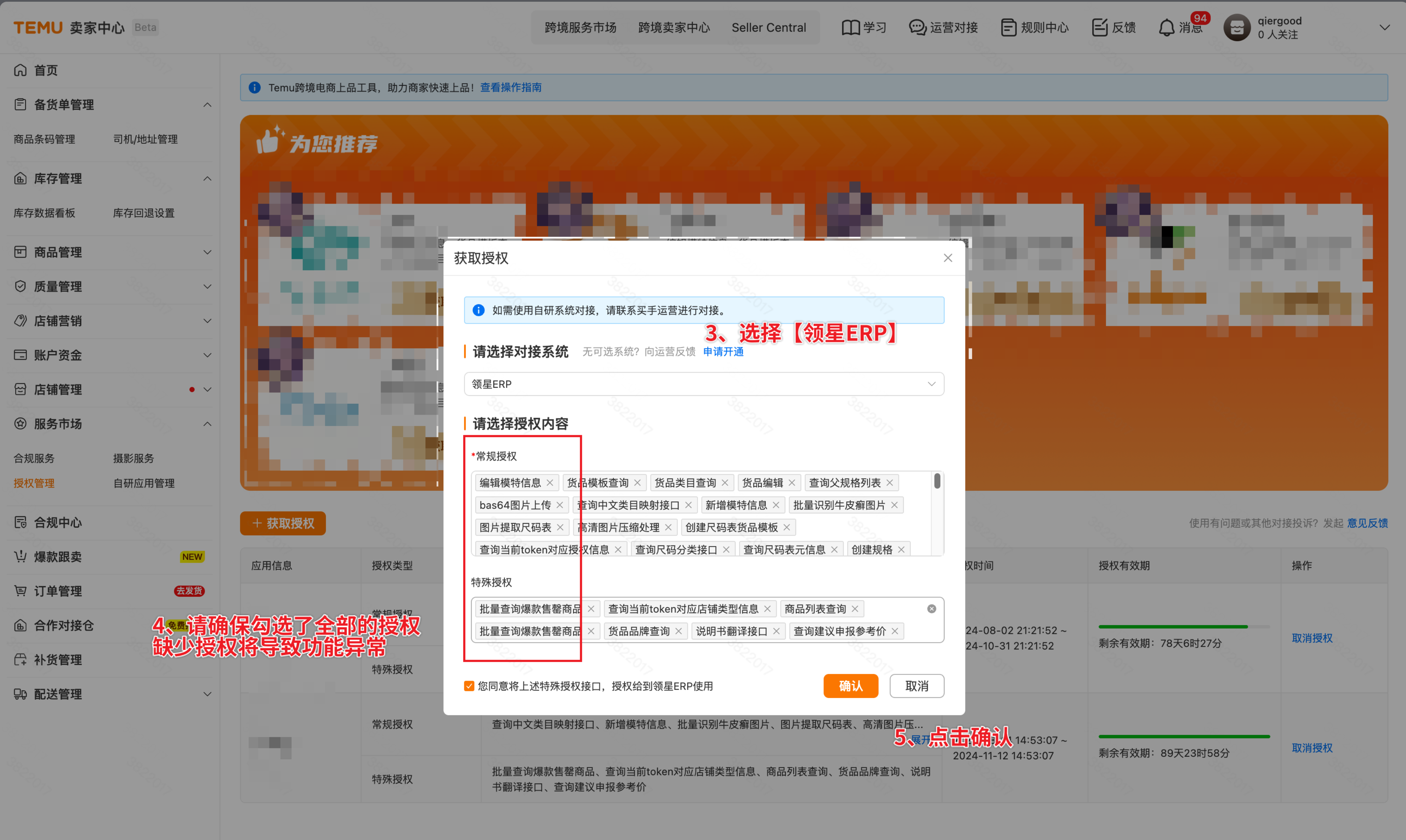Click the 78天 remaining validity progress bar
This screenshot has width=1406, height=840.
click(x=1184, y=626)
